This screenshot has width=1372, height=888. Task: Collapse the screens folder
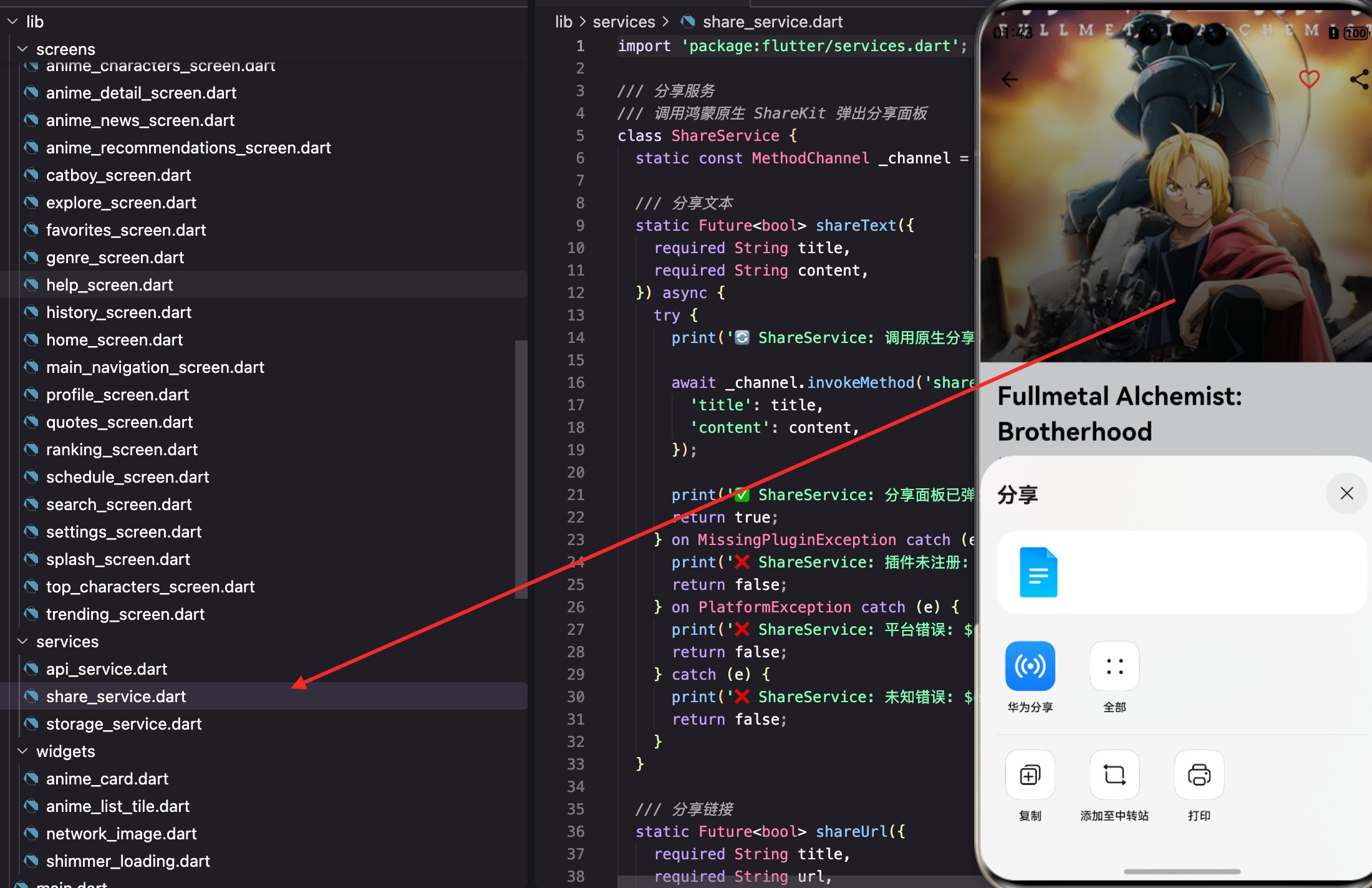(x=22, y=49)
